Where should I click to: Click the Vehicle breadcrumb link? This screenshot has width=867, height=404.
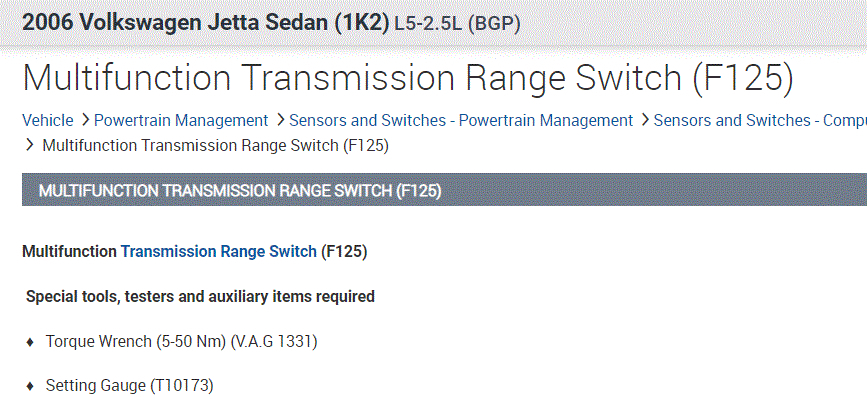coord(48,120)
